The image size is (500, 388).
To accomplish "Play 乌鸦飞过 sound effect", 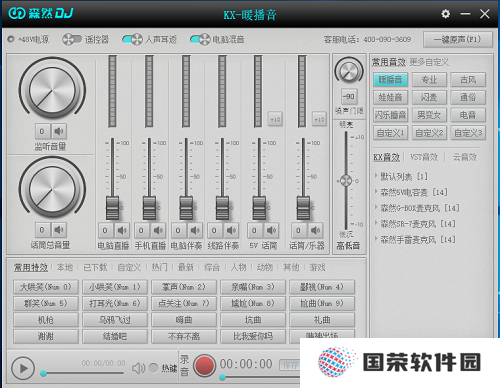I will click(x=115, y=320).
